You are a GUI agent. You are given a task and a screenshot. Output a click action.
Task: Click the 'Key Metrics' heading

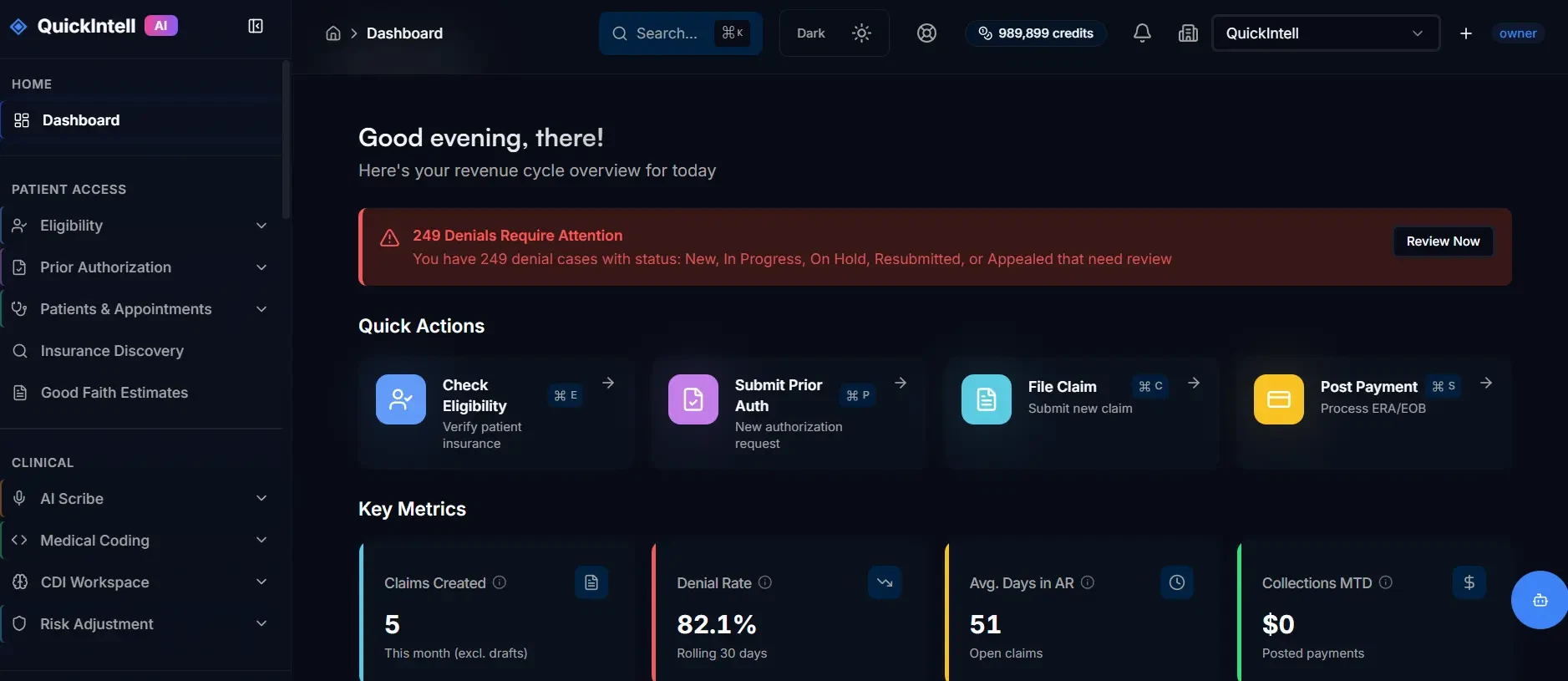point(412,509)
